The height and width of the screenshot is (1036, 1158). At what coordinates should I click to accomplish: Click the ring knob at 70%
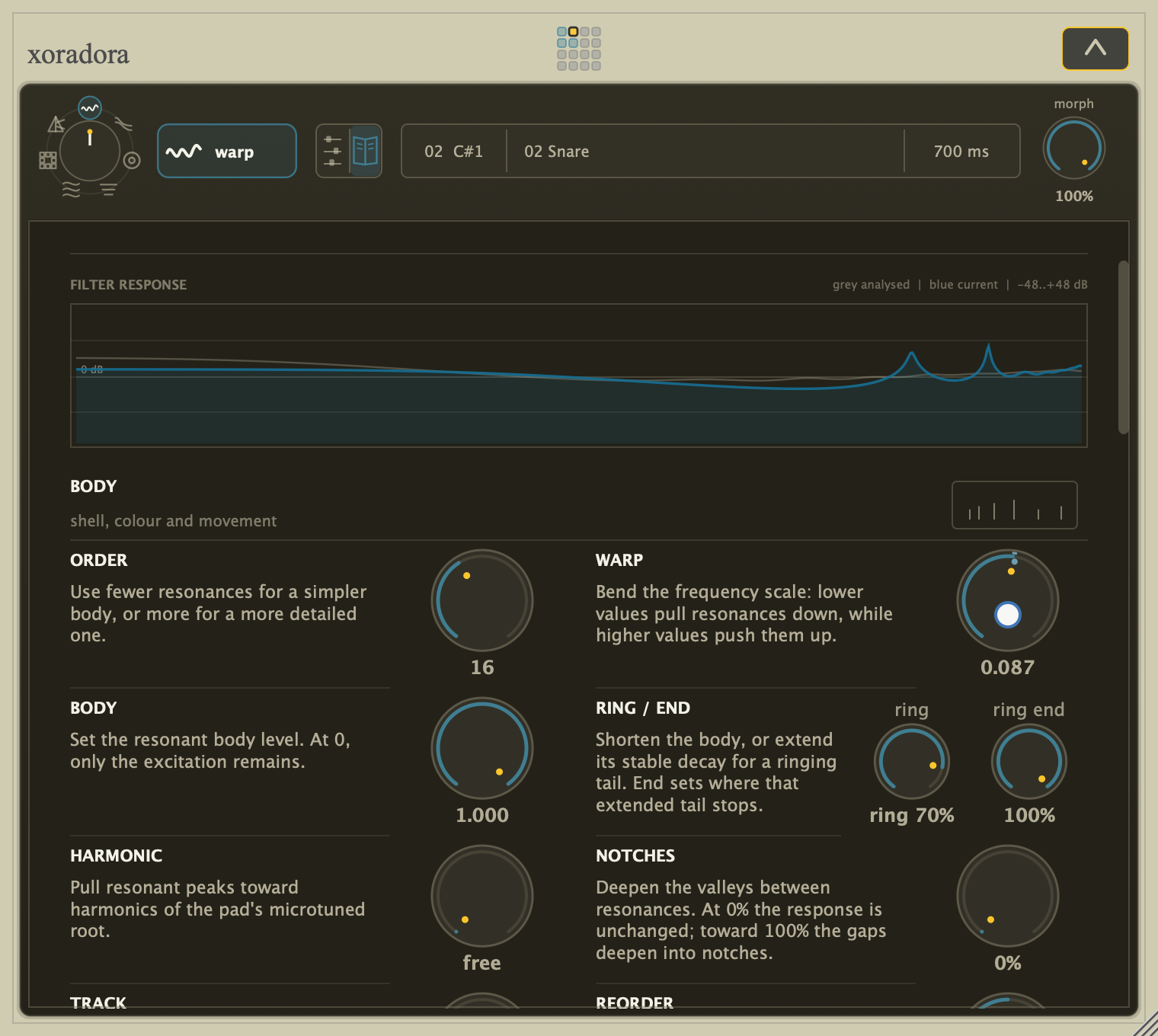click(x=912, y=762)
